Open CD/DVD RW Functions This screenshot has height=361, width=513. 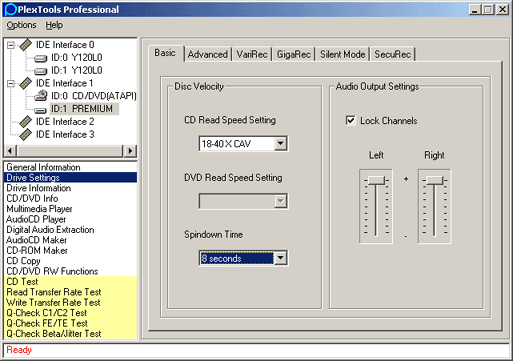(70, 271)
